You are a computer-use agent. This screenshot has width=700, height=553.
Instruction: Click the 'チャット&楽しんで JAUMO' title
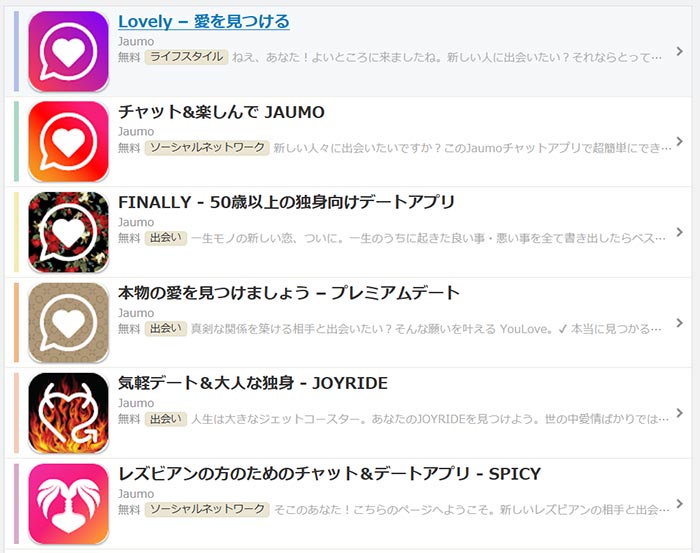[221, 112]
